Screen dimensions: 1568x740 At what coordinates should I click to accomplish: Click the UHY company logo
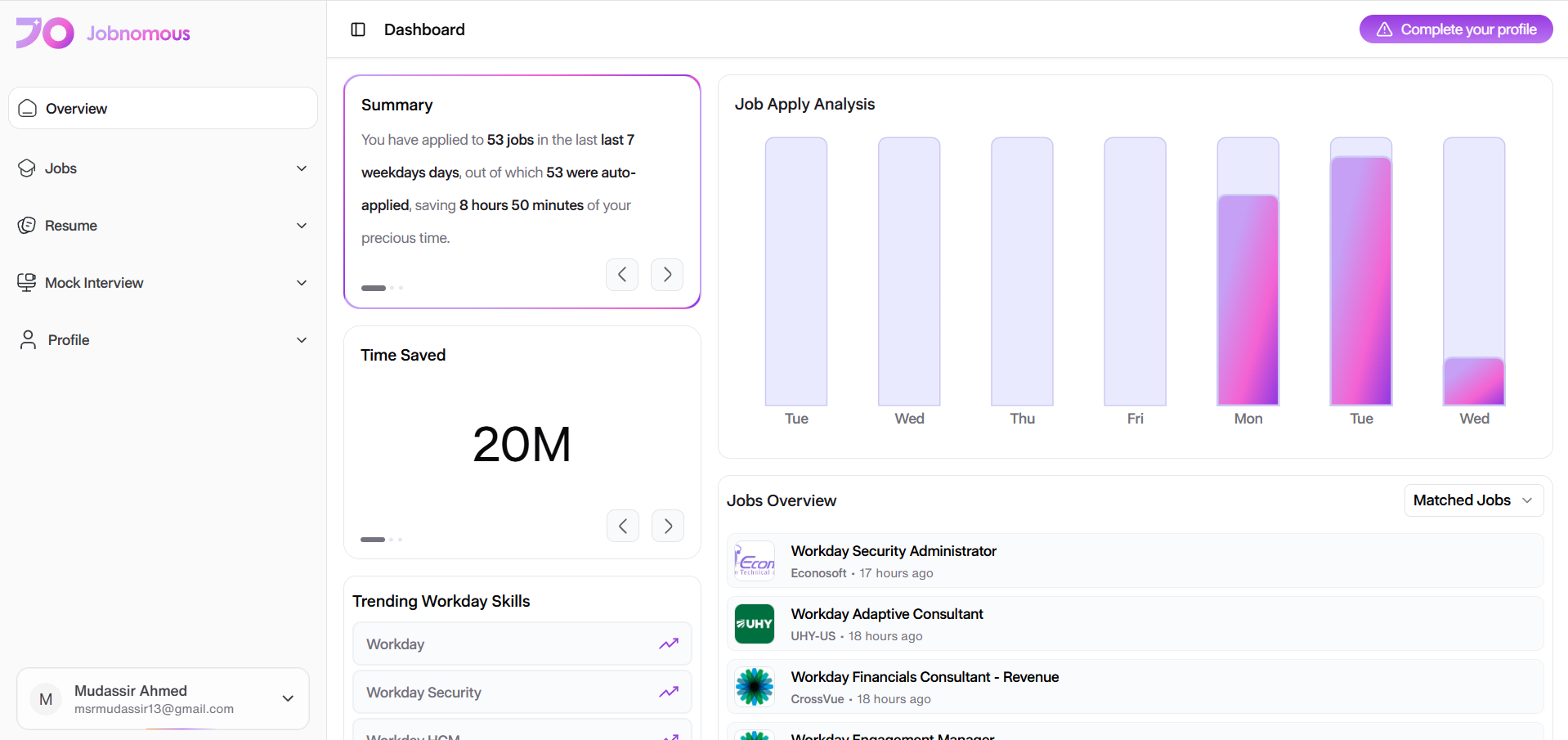pyautogui.click(x=755, y=624)
